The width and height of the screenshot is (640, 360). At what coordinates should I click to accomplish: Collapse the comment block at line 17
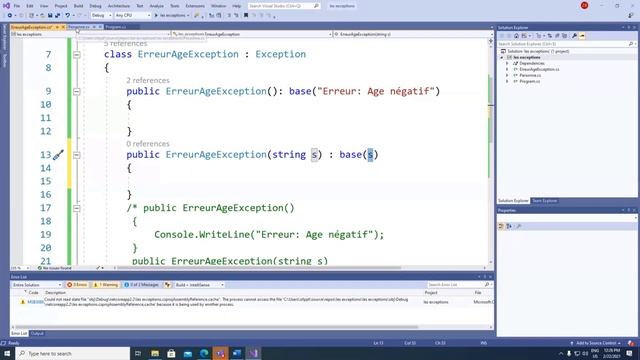click(77, 208)
